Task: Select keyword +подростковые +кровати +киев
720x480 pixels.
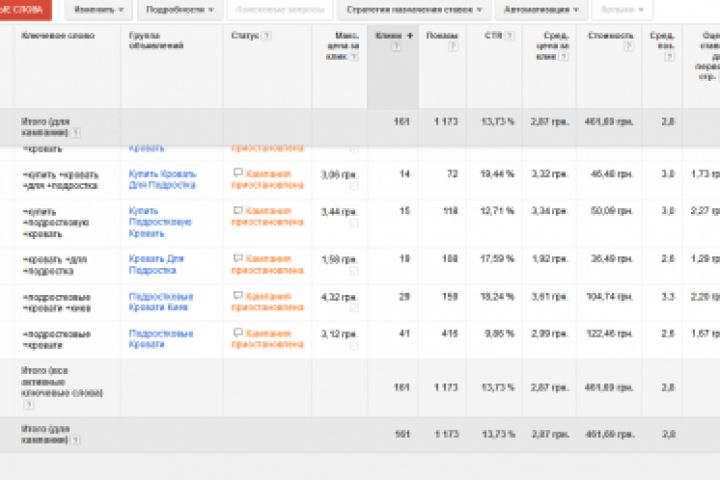Action: pos(56,303)
